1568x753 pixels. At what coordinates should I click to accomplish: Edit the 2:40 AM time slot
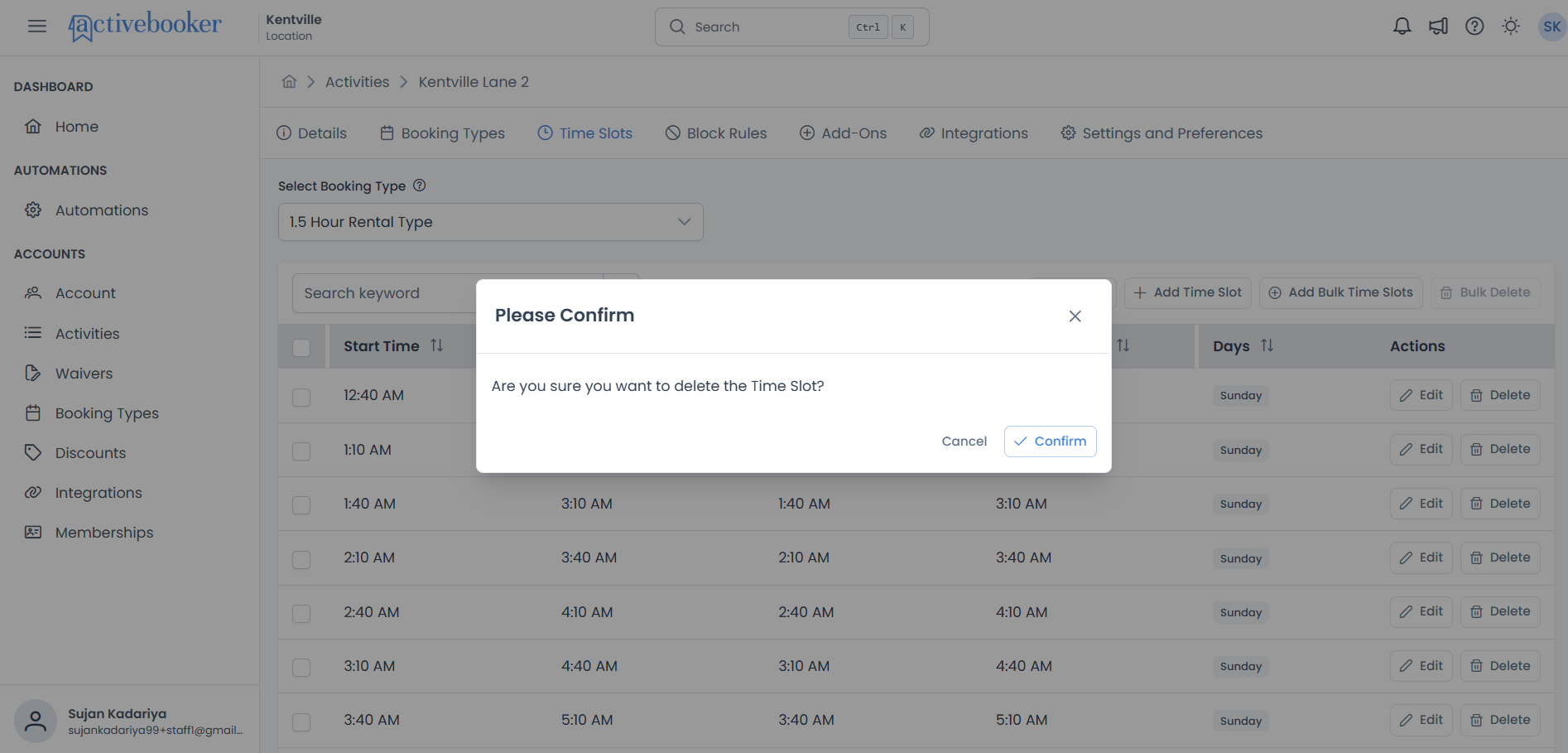coord(1421,611)
